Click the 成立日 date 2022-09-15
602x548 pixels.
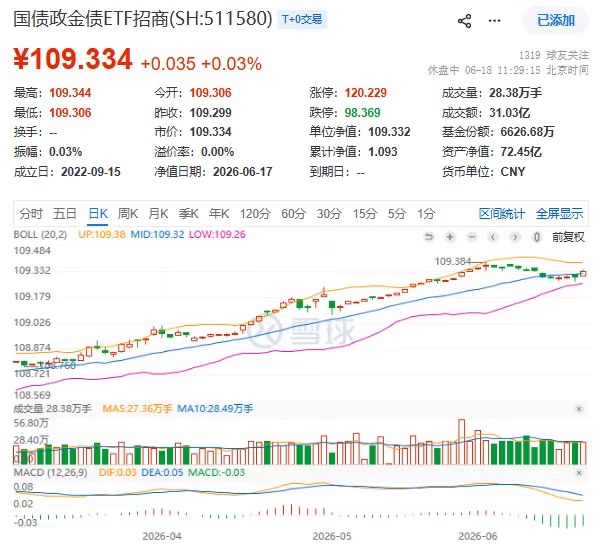pyautogui.click(x=91, y=172)
